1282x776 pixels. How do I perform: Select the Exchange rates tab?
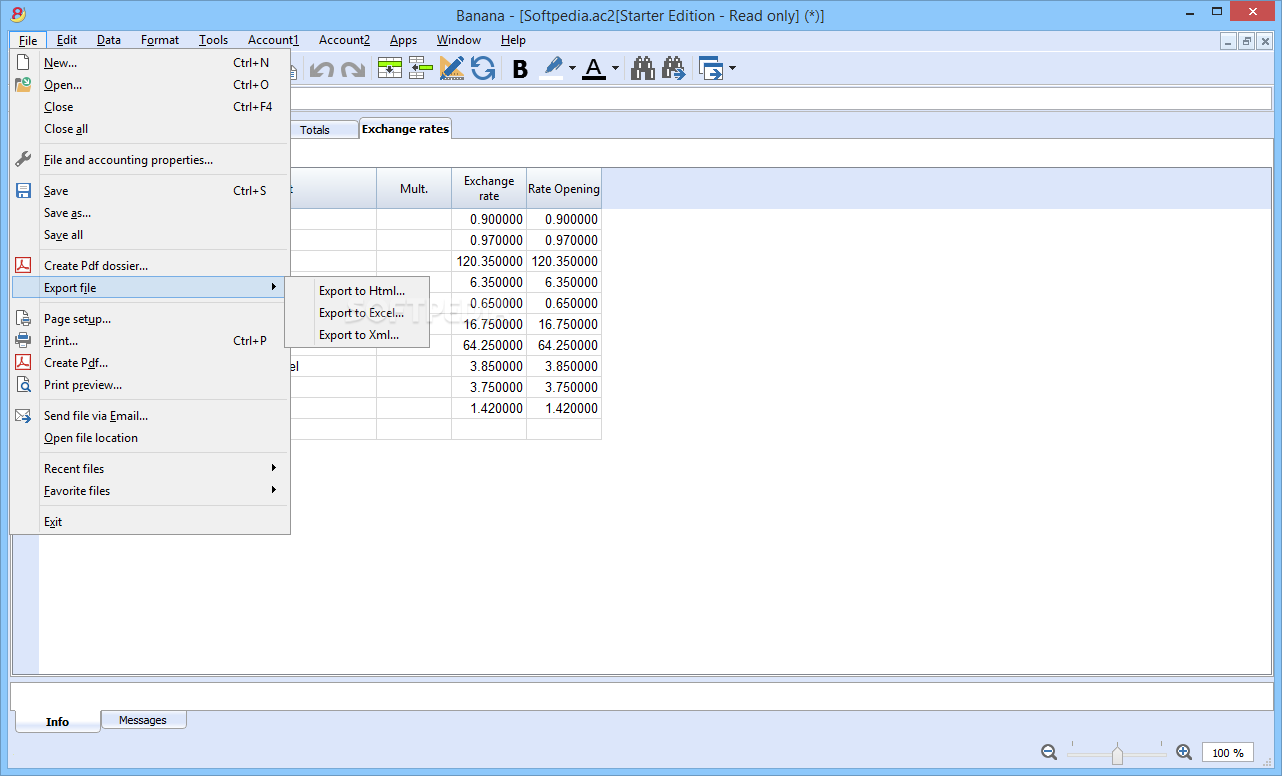click(x=405, y=129)
